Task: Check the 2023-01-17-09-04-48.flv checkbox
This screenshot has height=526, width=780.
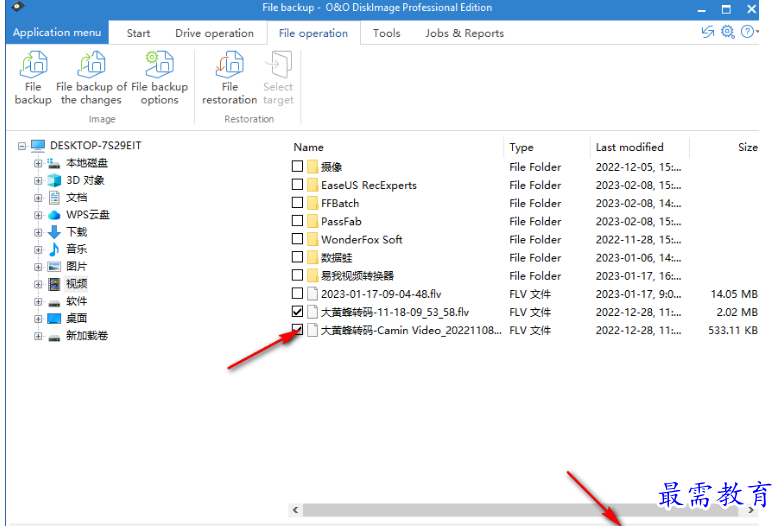Action: point(297,293)
